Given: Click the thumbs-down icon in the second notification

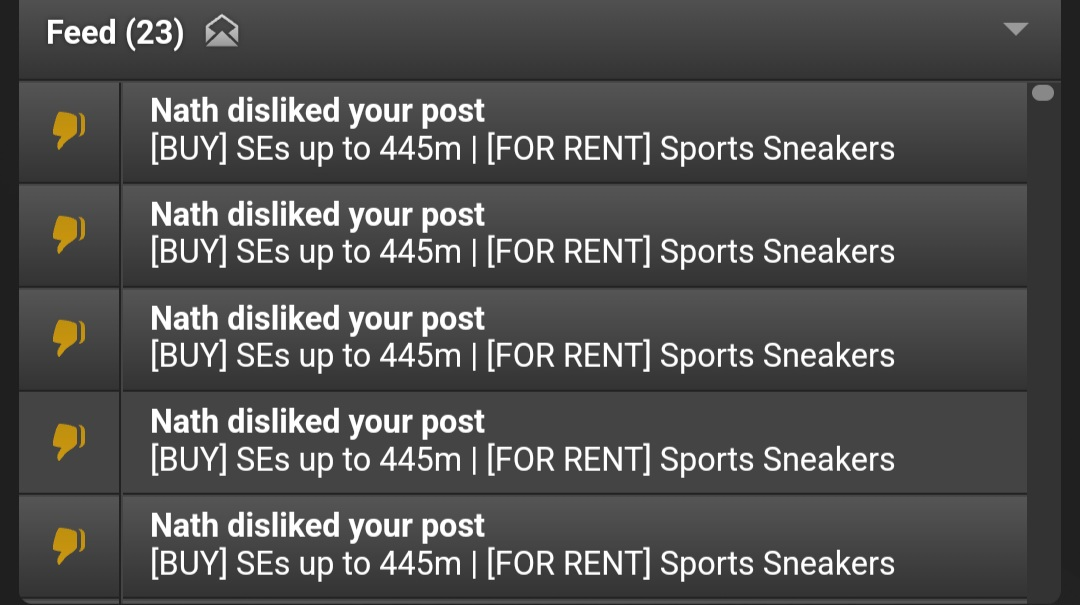Looking at the screenshot, I should click(x=69, y=234).
